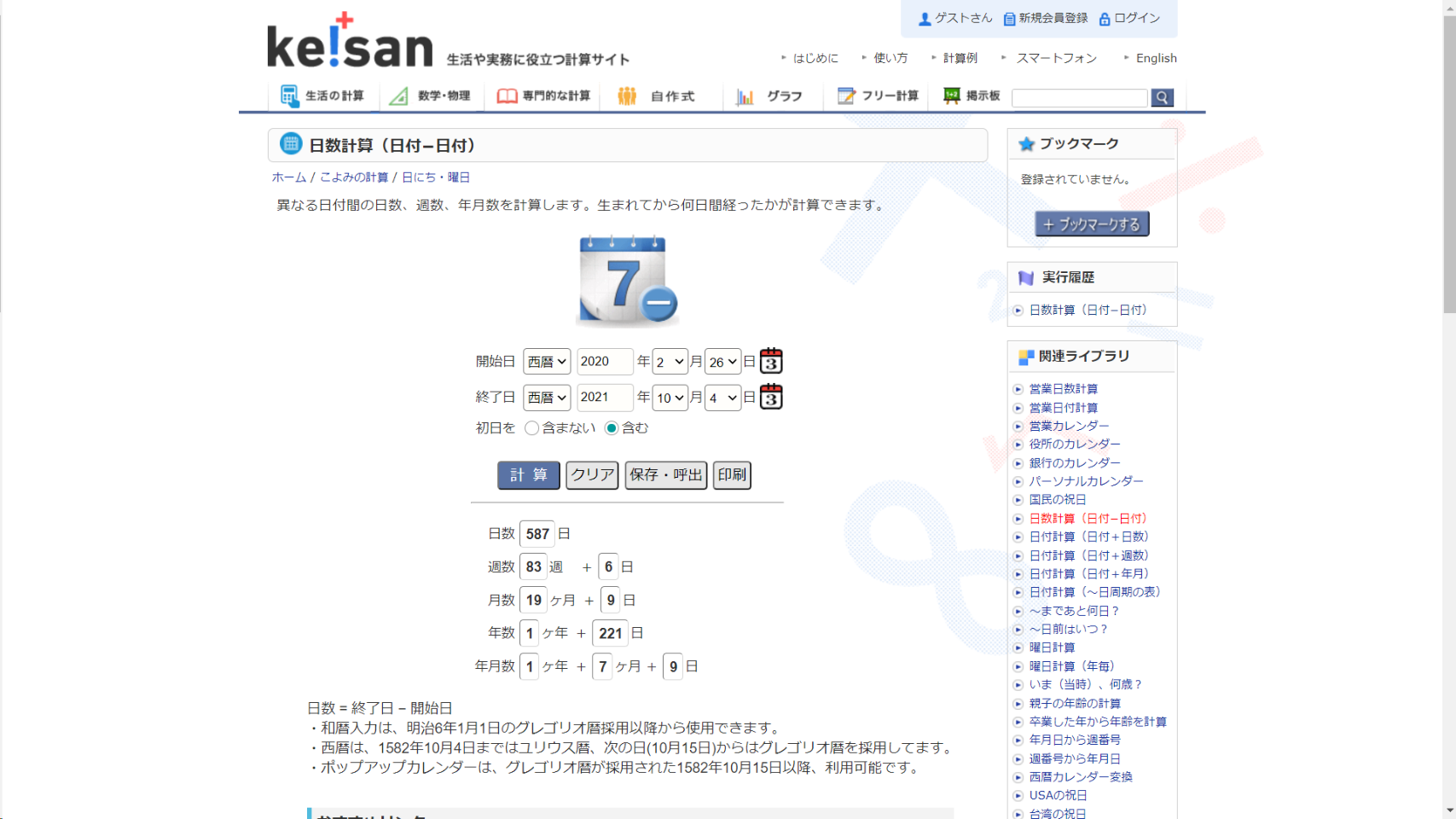Open the end date calendar popup icon

tap(771, 397)
